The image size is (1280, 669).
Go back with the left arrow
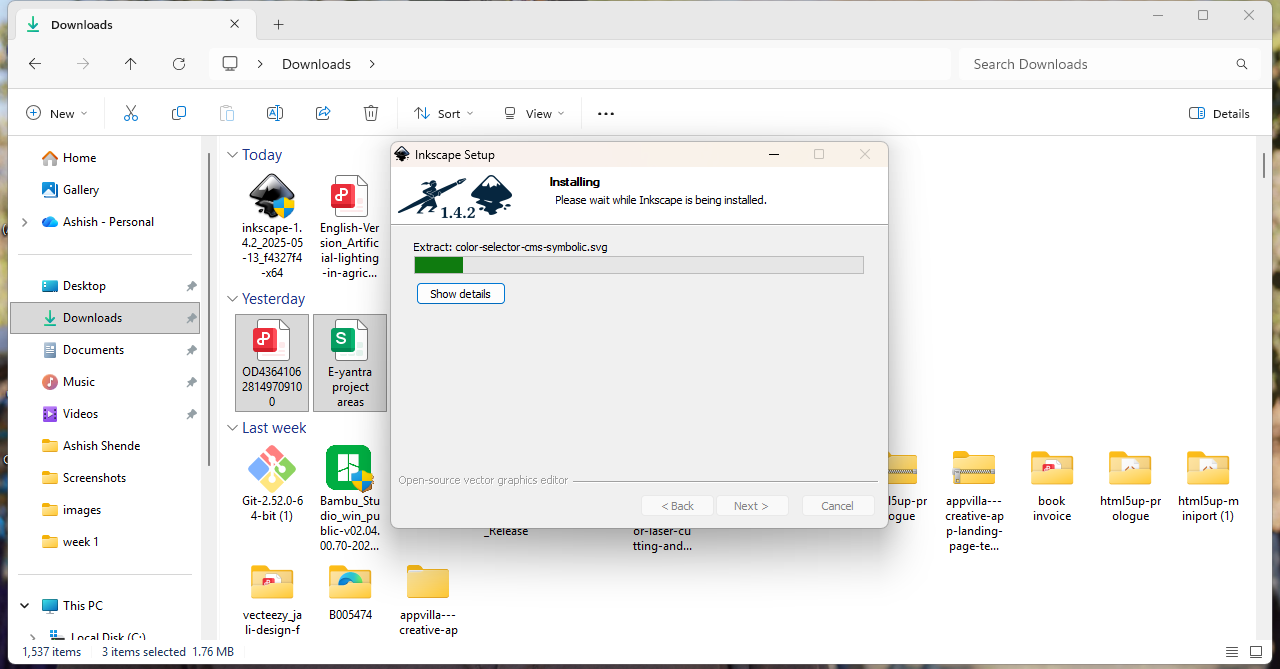35,64
